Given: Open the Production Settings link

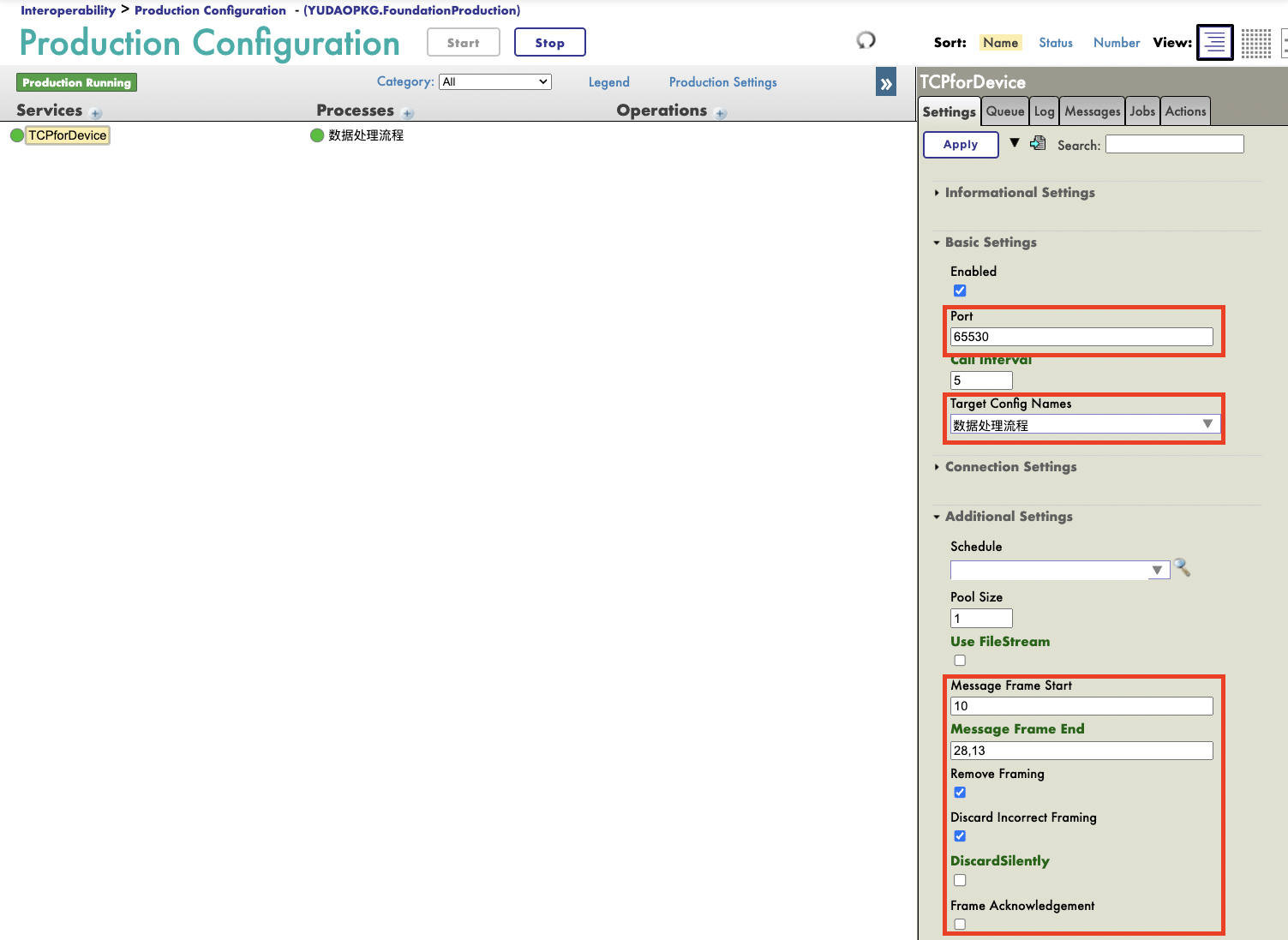Looking at the screenshot, I should [722, 82].
